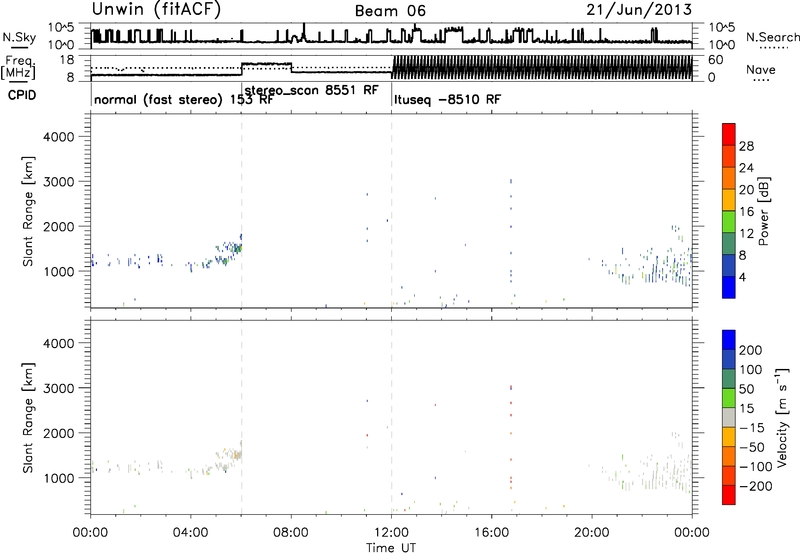The width and height of the screenshot is (800, 554).
Task: Select the "Time UT" axis label
Action: click(391, 548)
